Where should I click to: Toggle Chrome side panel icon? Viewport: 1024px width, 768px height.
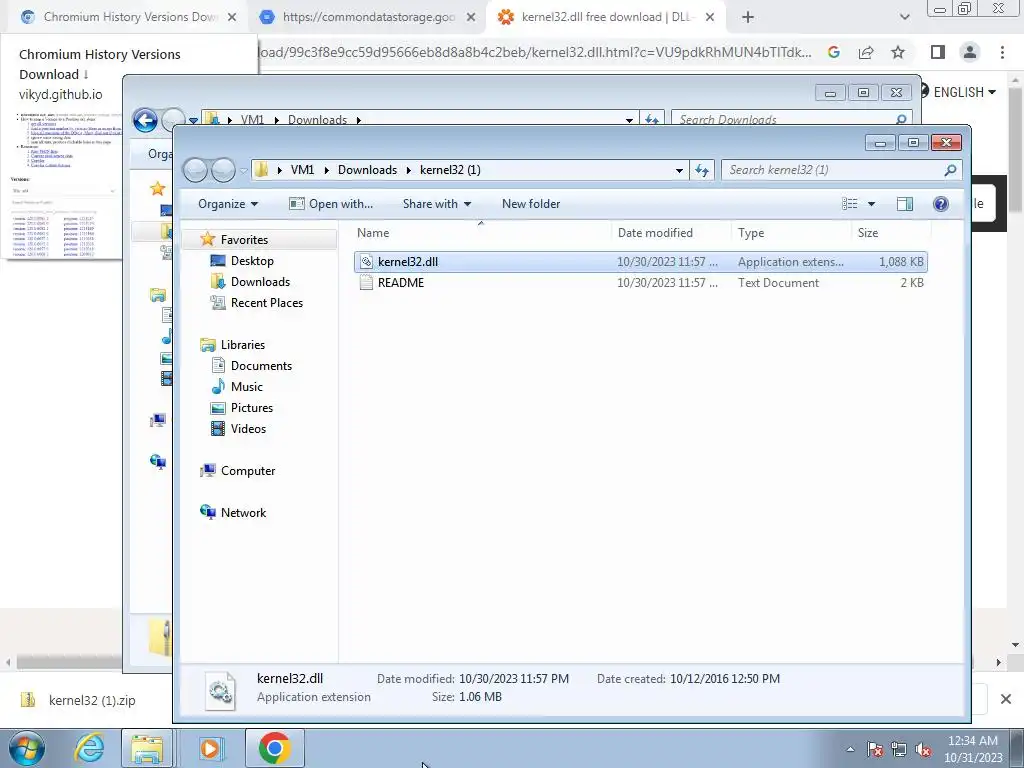tap(937, 52)
